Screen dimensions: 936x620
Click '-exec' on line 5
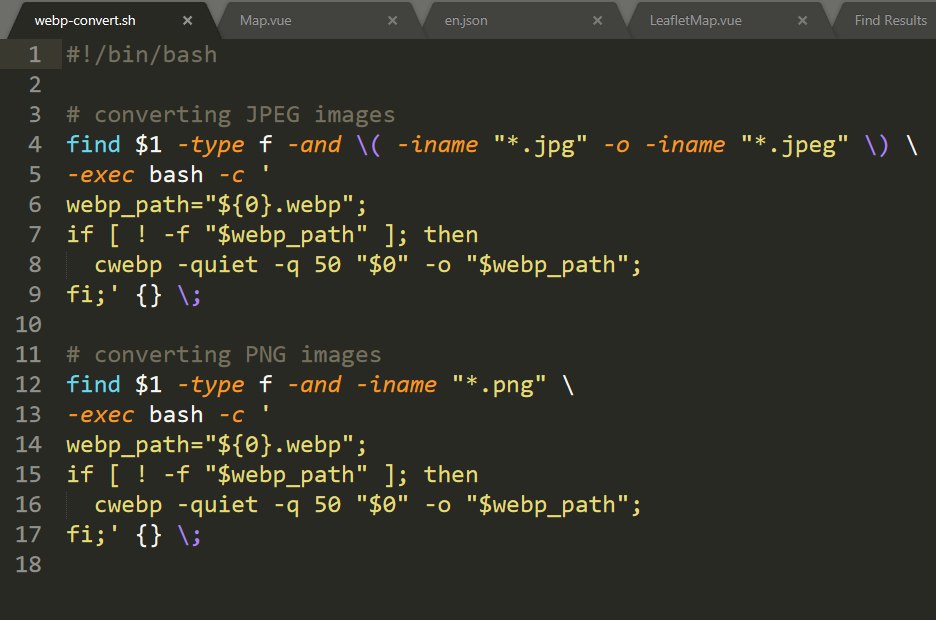100,175
